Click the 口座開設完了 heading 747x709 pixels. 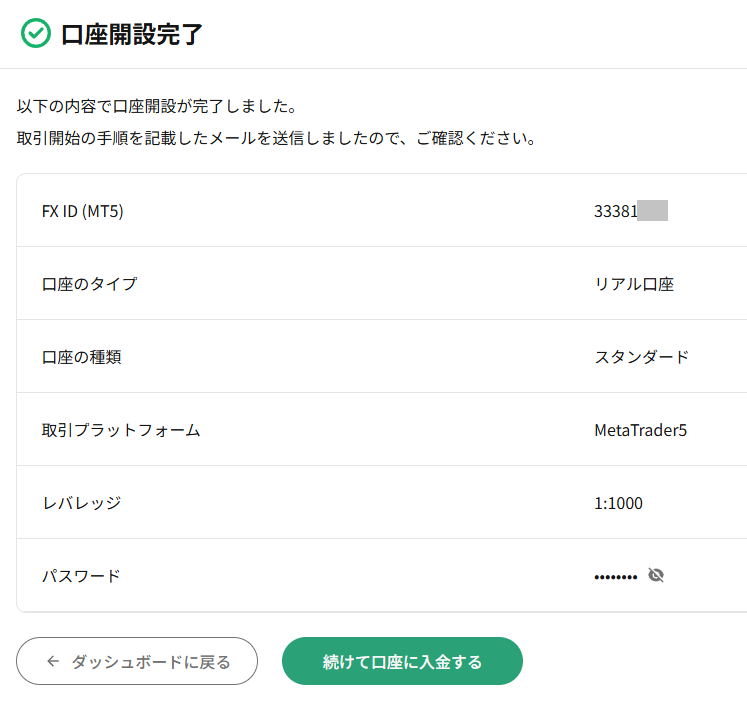(x=132, y=34)
